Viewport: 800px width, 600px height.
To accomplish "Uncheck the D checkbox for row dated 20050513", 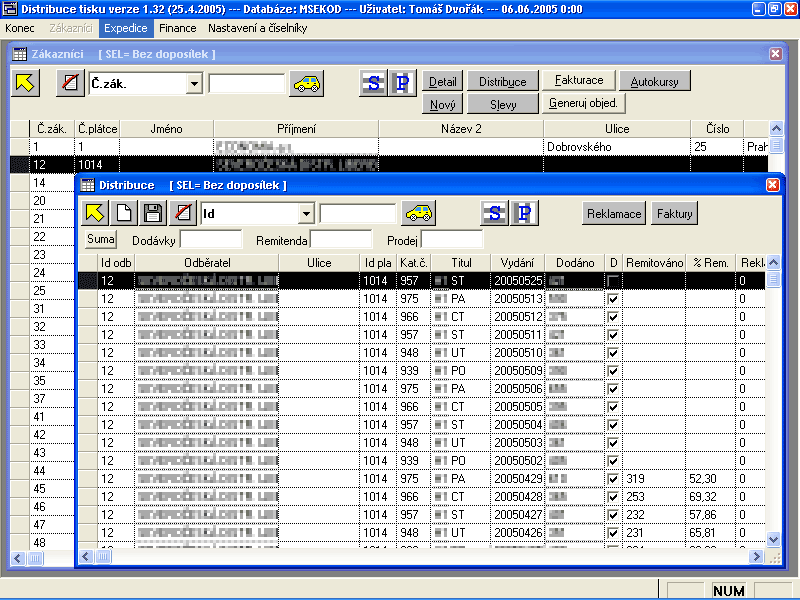I will coord(613,299).
